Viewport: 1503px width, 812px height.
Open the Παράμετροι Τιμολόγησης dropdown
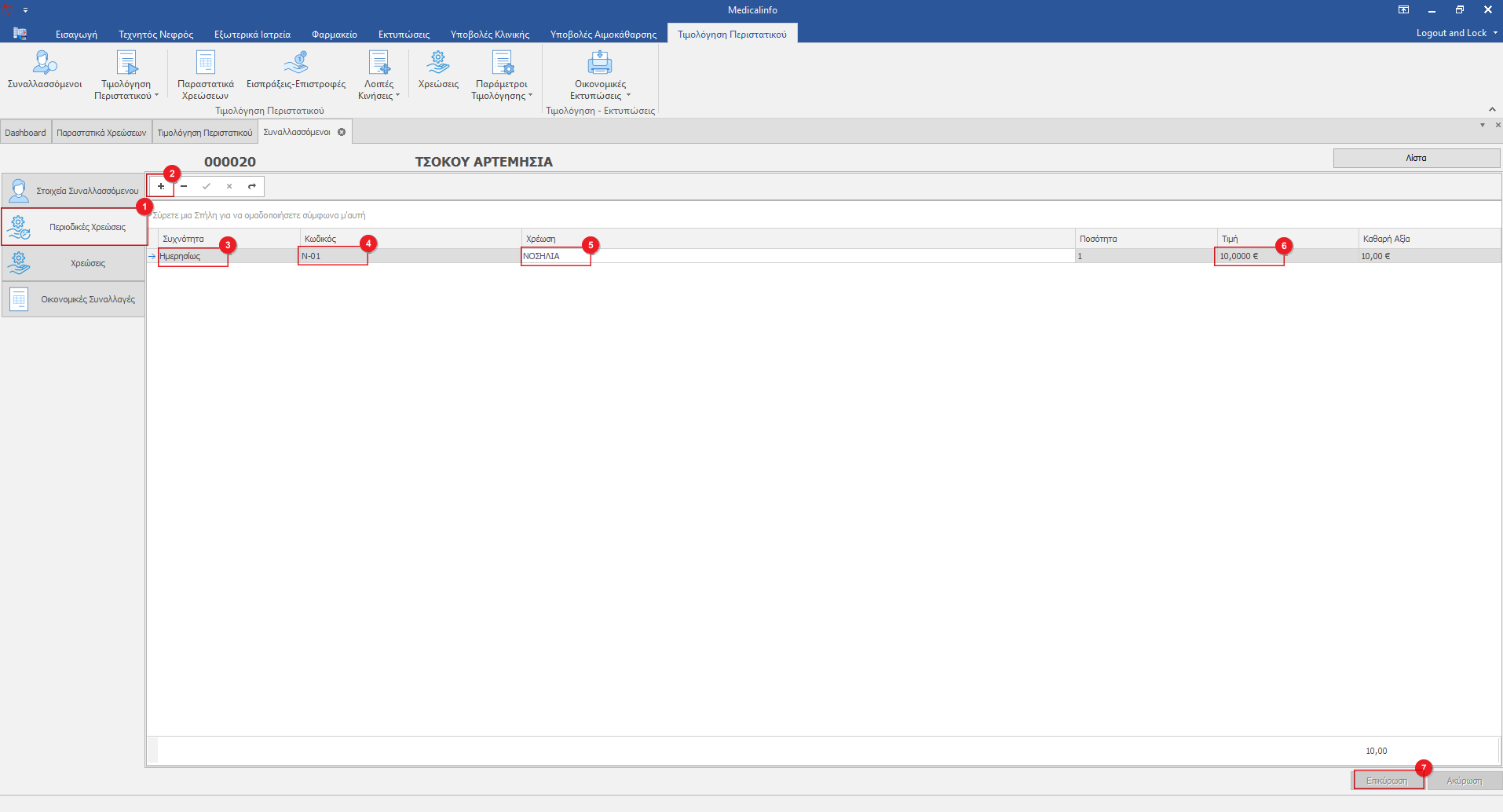coord(502,90)
